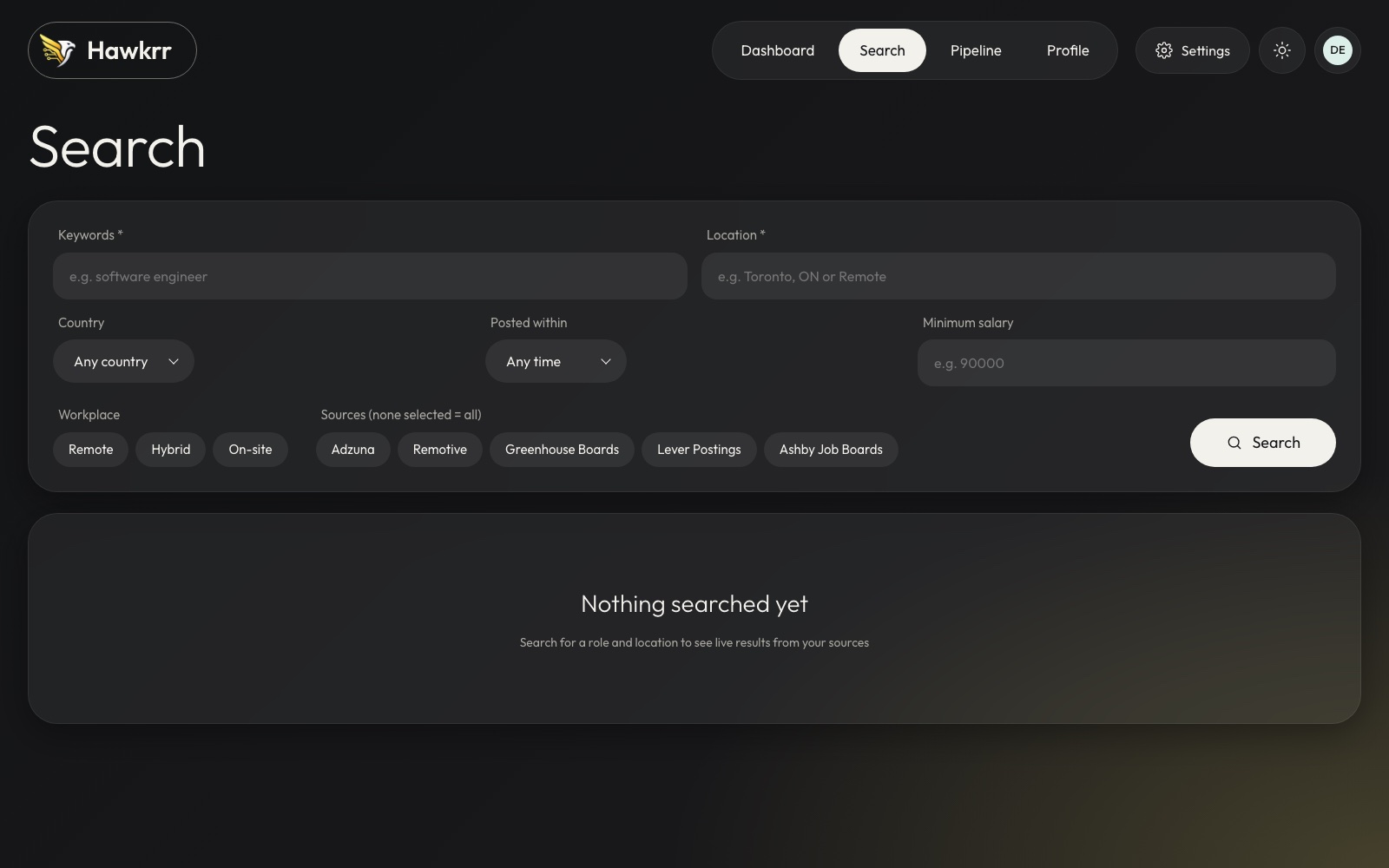1389x868 pixels.
Task: Run the search with Search button
Action: click(x=1262, y=443)
